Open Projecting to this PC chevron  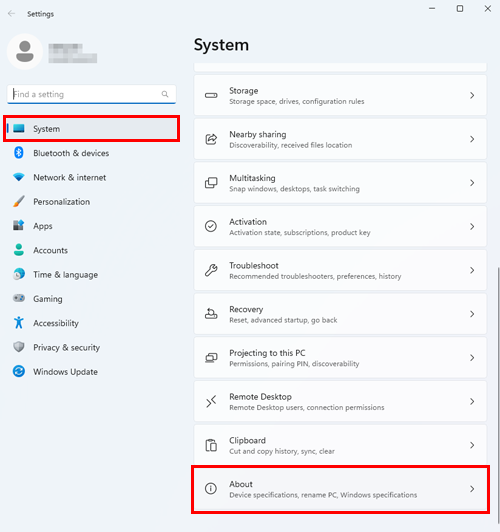click(472, 358)
